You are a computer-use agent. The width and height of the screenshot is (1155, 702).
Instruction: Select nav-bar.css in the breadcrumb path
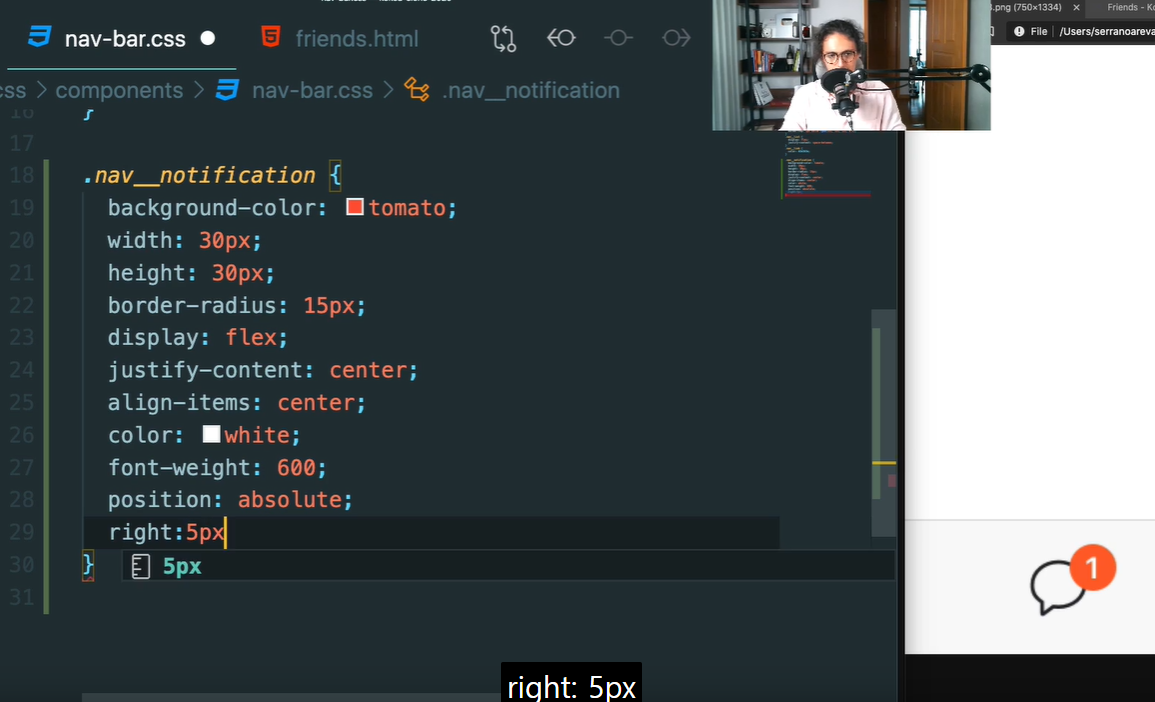point(312,90)
